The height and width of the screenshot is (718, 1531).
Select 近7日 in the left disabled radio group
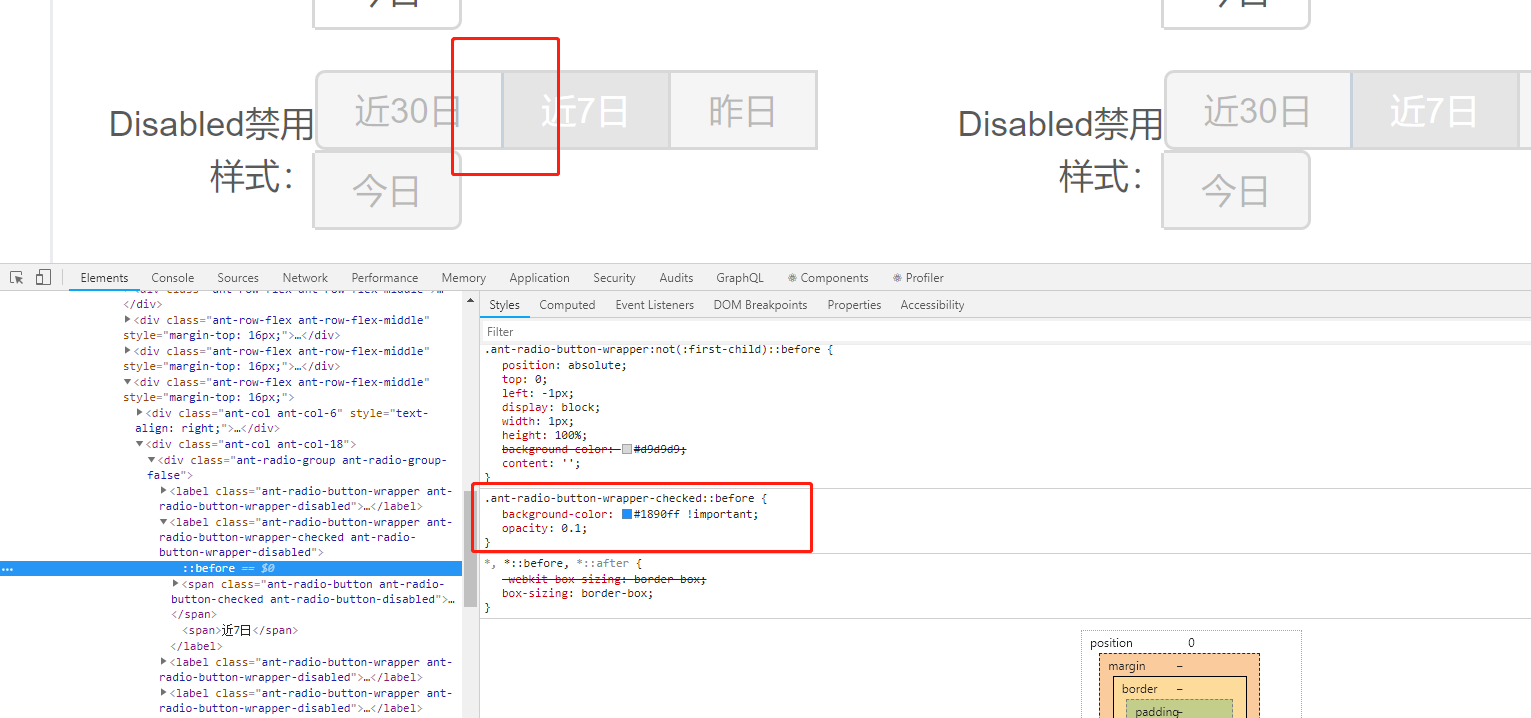(585, 110)
